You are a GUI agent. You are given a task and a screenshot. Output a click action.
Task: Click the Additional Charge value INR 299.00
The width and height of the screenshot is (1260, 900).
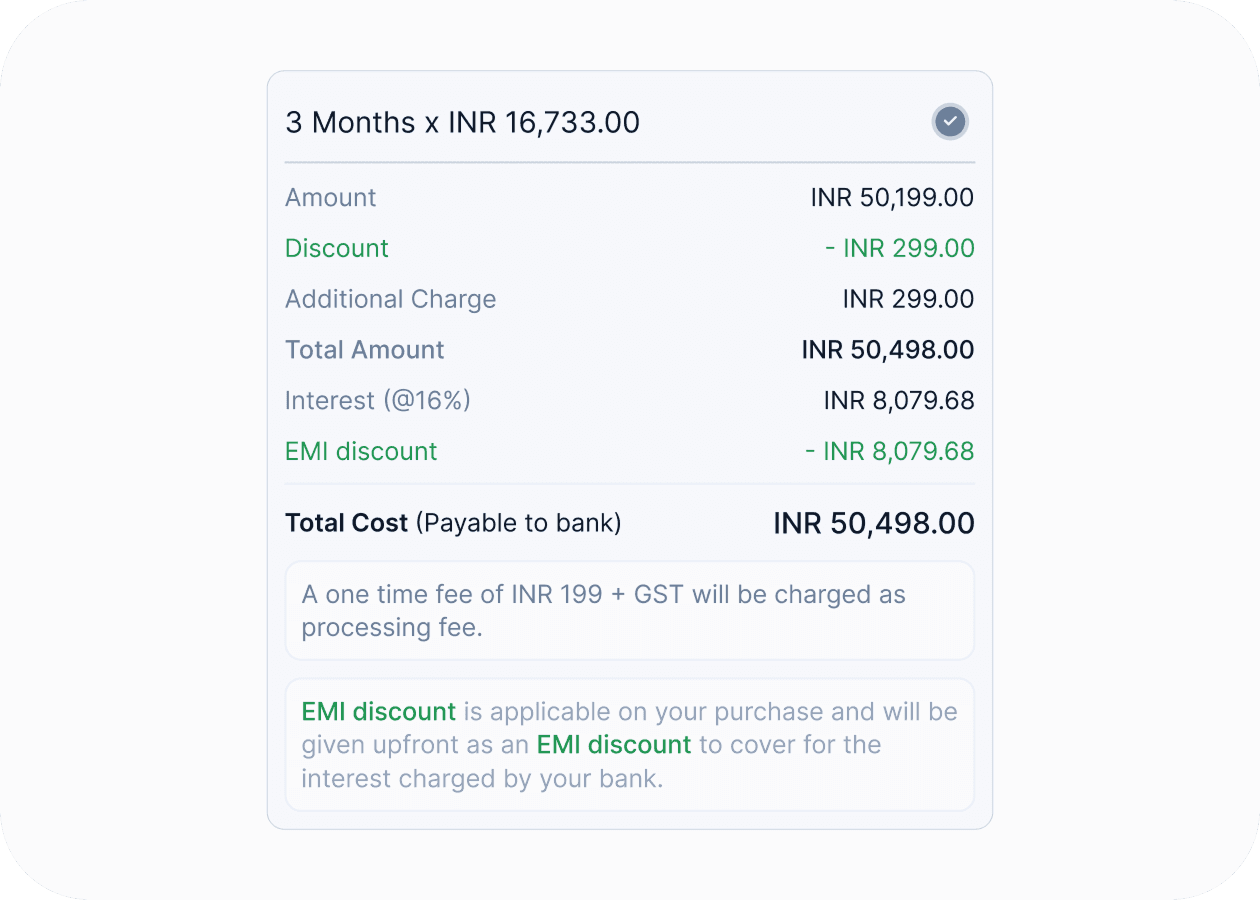[x=908, y=299]
